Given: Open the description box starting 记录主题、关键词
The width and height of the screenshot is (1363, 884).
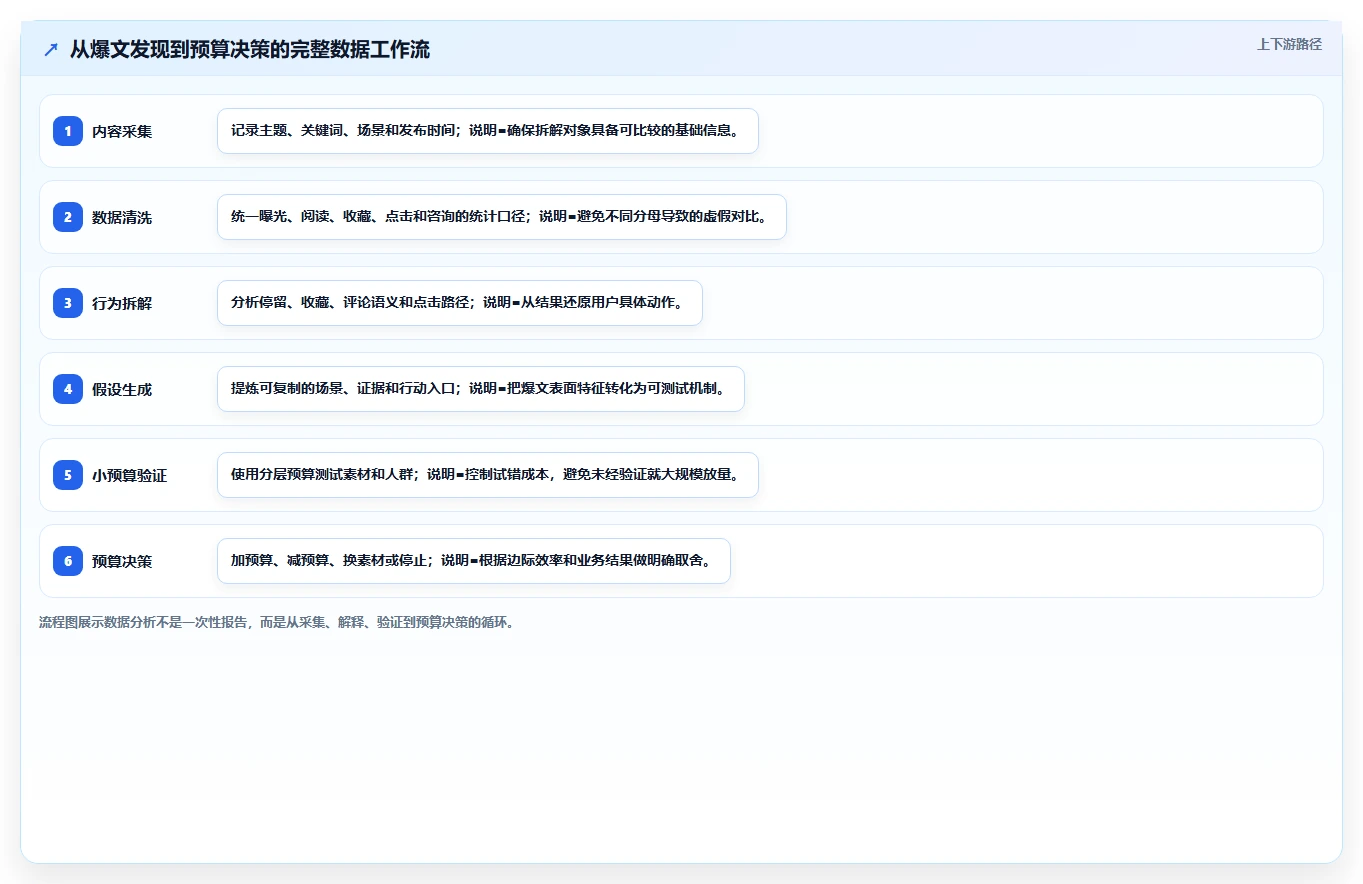Looking at the screenshot, I should (488, 131).
